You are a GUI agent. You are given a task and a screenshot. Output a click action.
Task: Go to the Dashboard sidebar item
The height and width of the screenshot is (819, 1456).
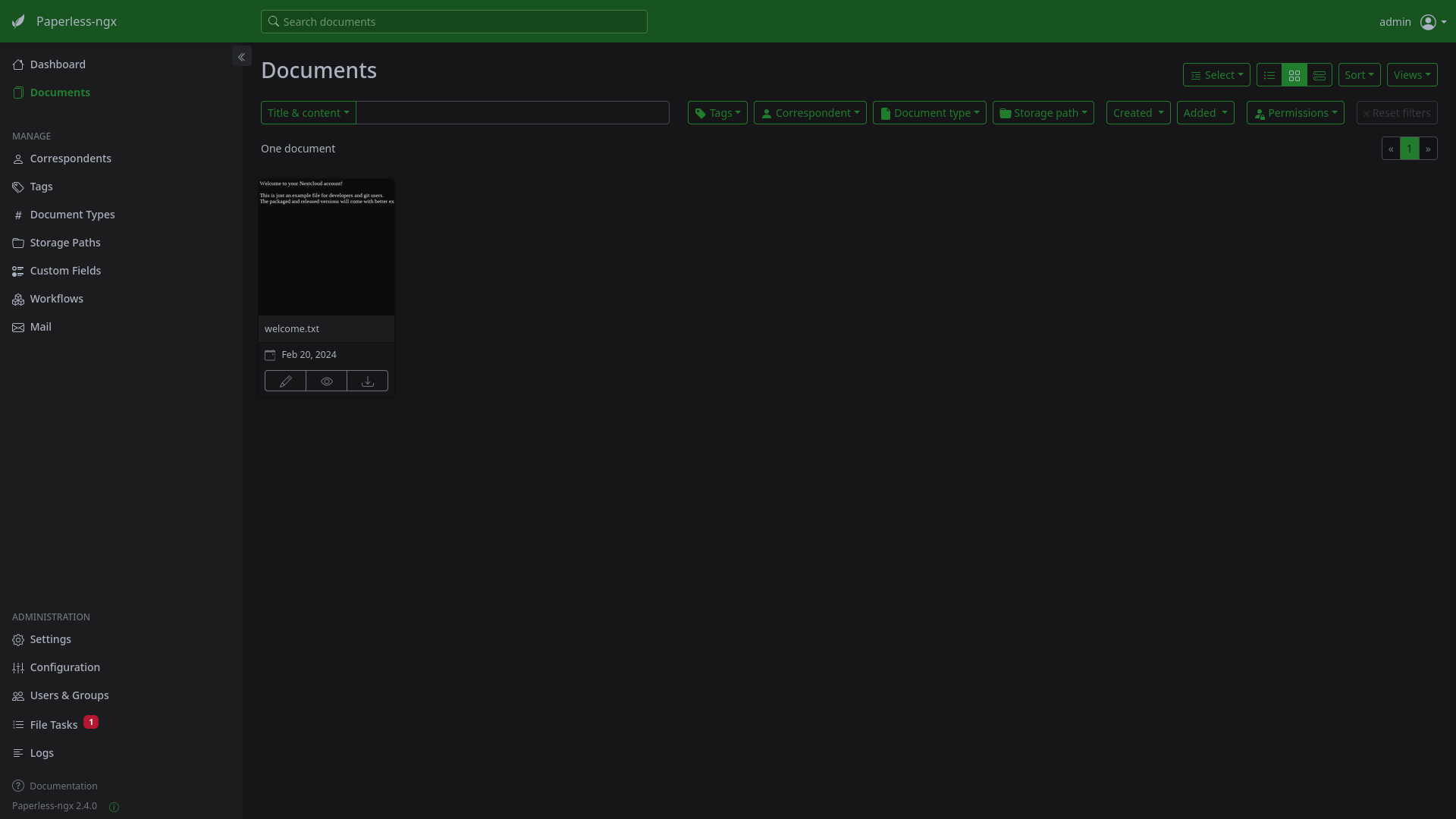click(58, 64)
